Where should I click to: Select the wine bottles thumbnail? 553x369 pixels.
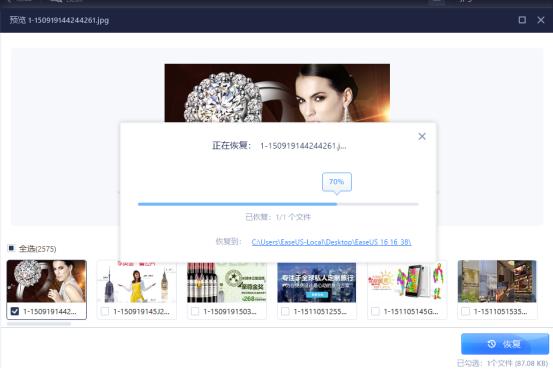point(227,282)
